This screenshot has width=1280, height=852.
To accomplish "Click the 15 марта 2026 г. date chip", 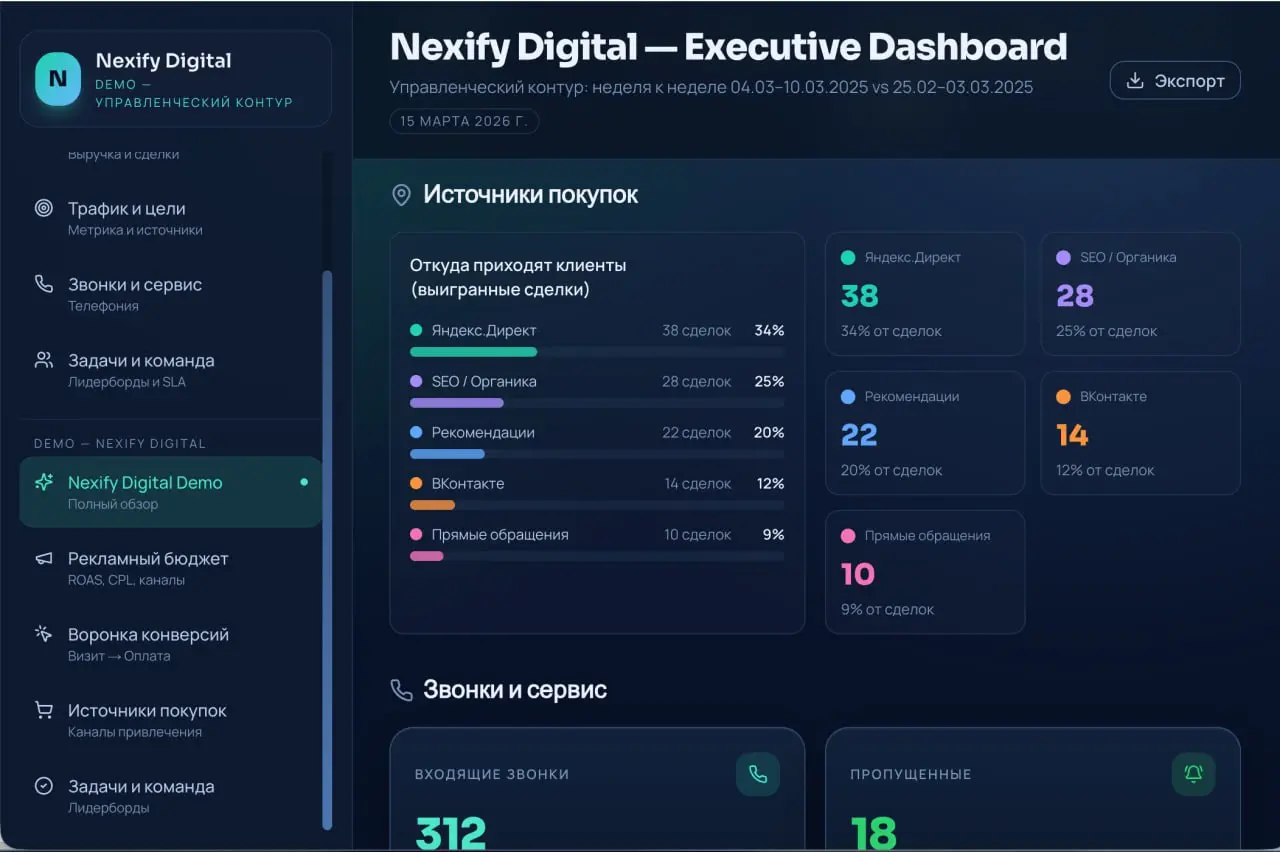I will 464,122.
